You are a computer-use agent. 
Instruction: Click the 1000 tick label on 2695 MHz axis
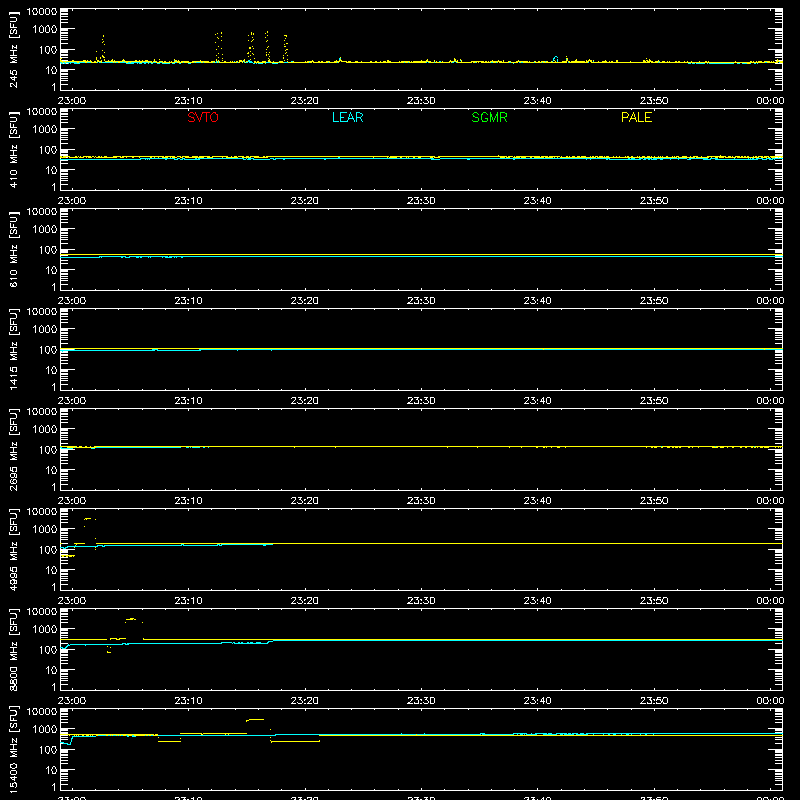point(45,430)
